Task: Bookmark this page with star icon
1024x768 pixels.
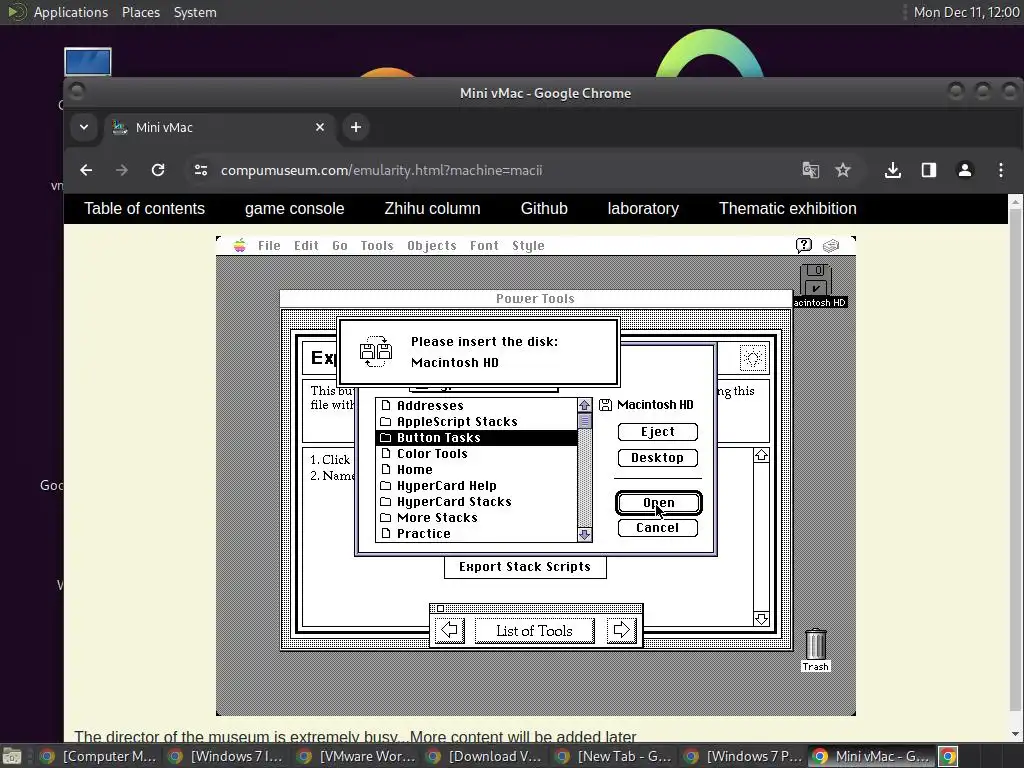Action: [x=843, y=170]
